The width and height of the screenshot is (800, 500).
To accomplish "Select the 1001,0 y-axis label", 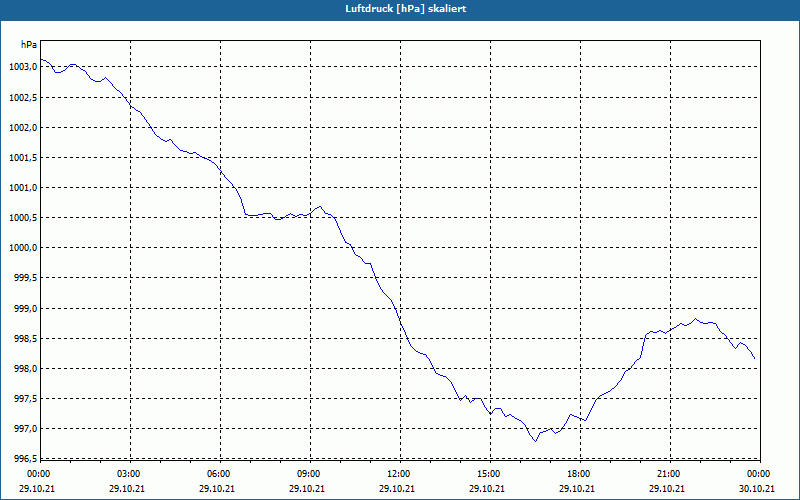I will pyautogui.click(x=23, y=188).
